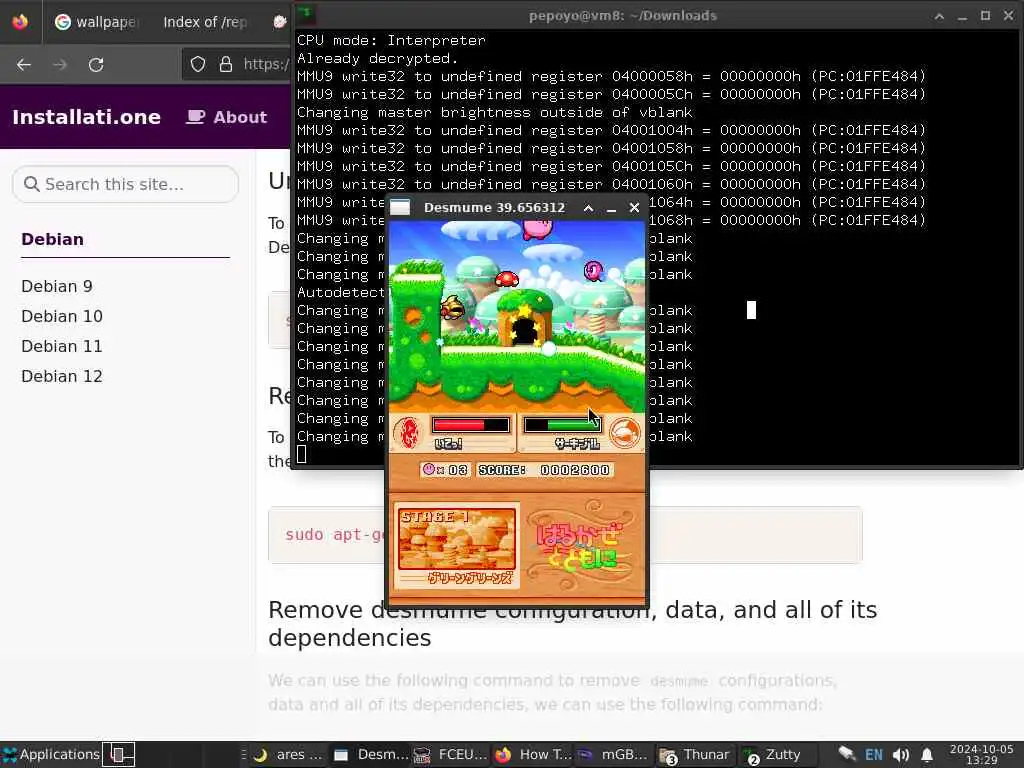Reload the page in Firefox
Screen dimensions: 1024x768
click(x=96, y=65)
